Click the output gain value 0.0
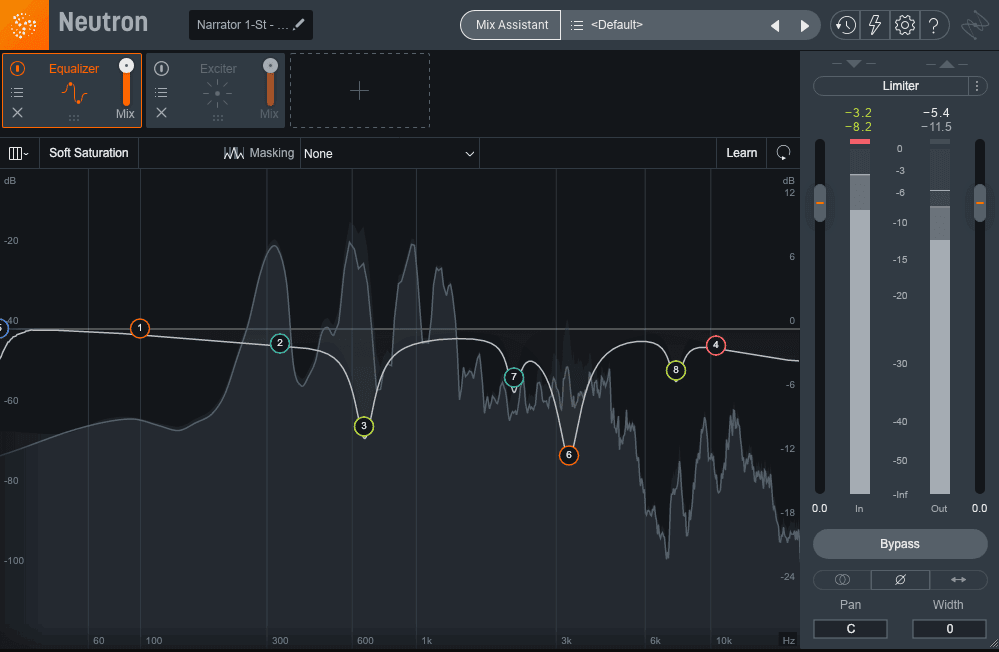 click(x=979, y=508)
